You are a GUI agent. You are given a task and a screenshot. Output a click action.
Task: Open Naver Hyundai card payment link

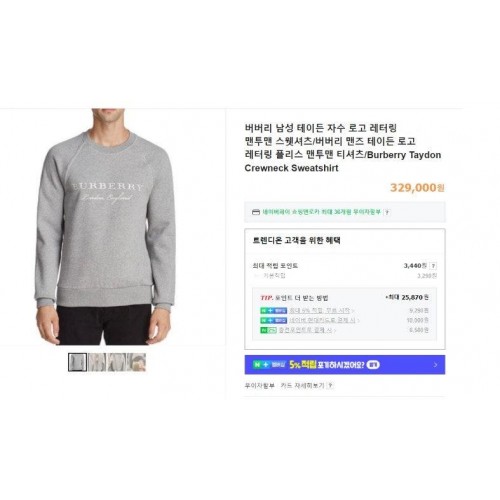coord(324,320)
